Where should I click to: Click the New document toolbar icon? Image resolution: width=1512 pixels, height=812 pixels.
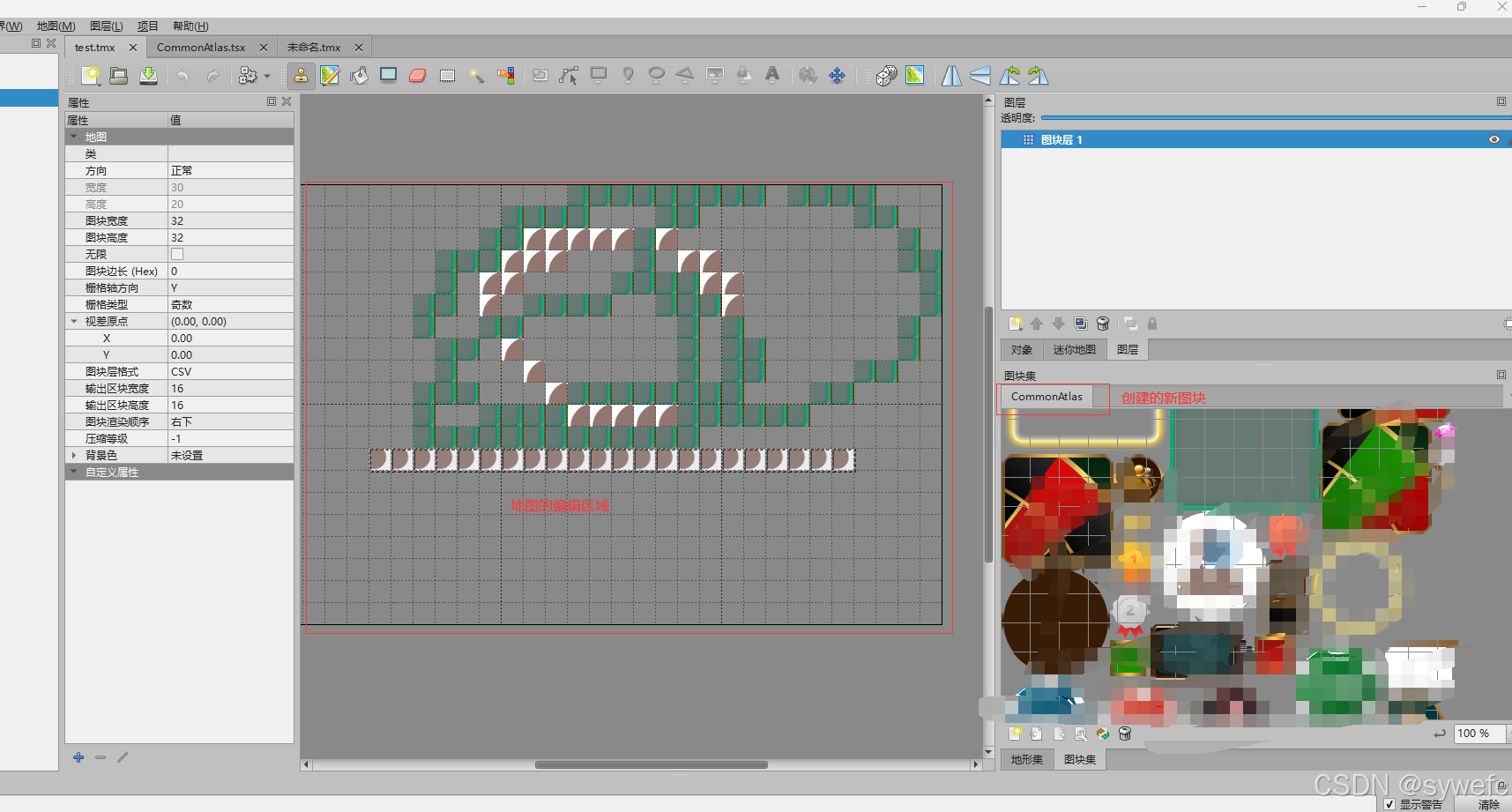90,76
